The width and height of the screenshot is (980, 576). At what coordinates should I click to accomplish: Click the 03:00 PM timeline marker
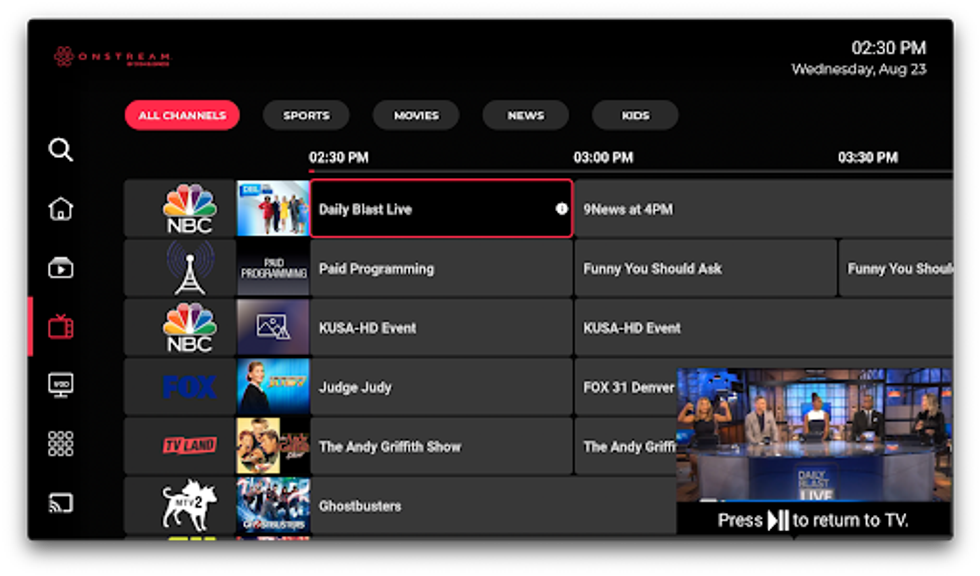603,158
